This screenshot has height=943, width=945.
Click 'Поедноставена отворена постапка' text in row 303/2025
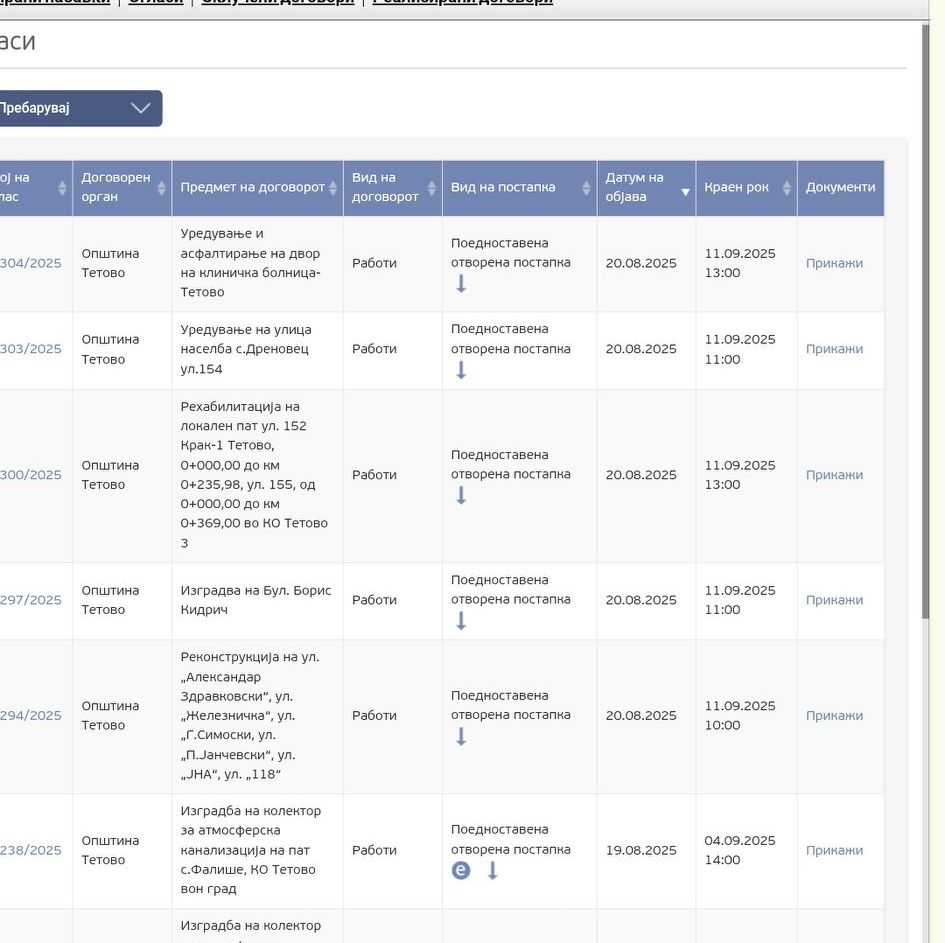coord(510,339)
